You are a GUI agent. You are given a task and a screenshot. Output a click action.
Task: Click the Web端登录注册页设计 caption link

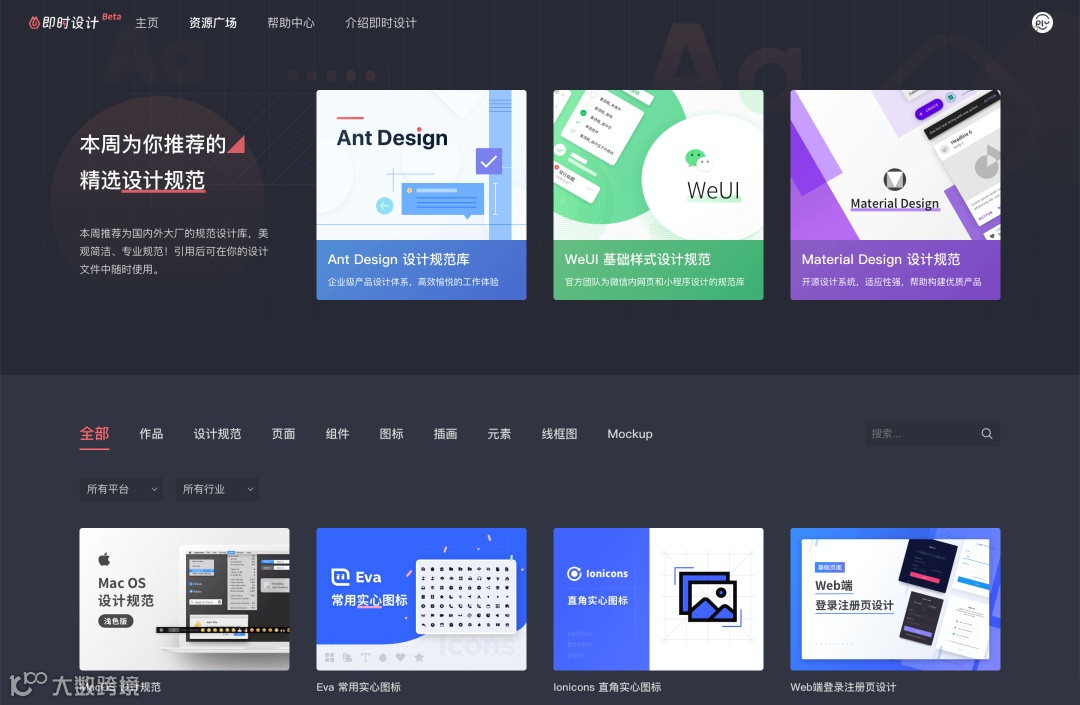843,687
